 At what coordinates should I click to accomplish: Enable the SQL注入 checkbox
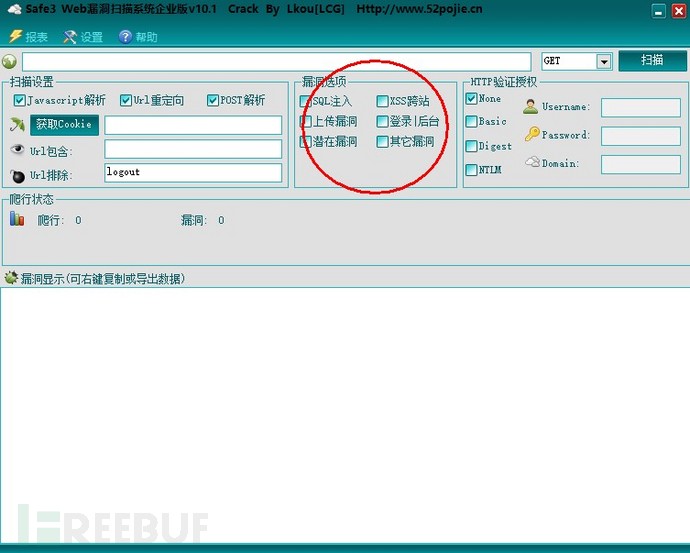pos(305,101)
